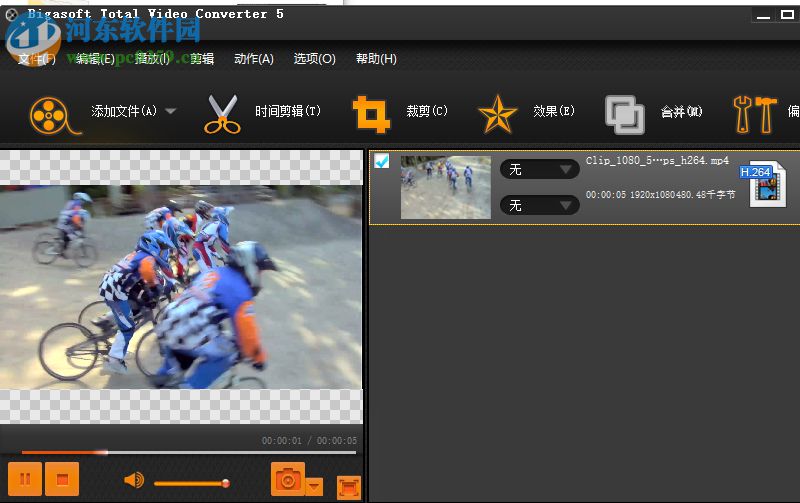Click the H.264 output format icon
The image size is (800, 503).
point(764,184)
